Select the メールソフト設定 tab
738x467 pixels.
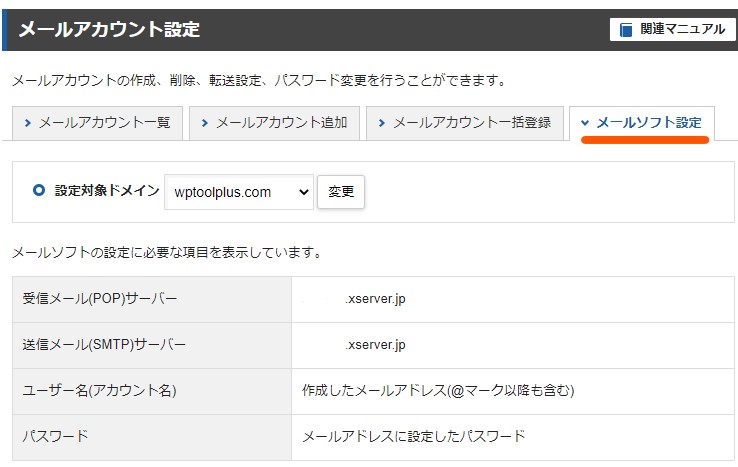point(642,123)
